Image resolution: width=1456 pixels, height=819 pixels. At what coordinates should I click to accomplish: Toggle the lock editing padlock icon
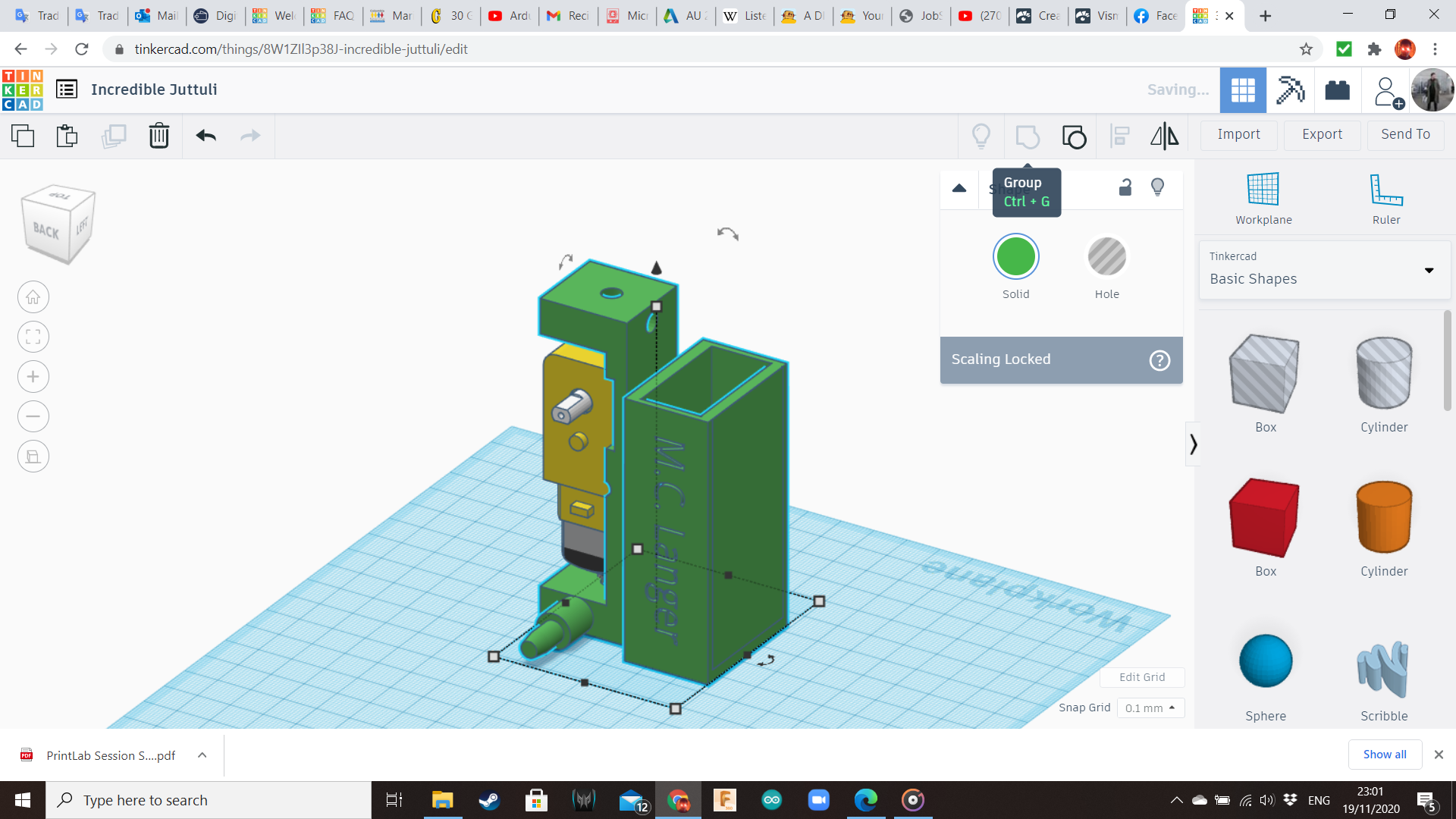click(1125, 187)
